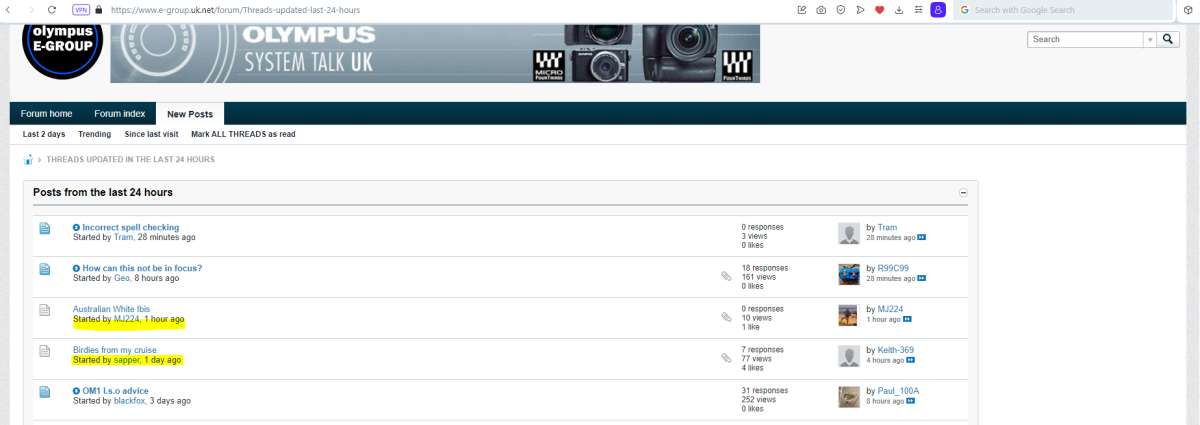
Task: Jump to first unread in Incorrect spell checking
Action: coord(76,227)
